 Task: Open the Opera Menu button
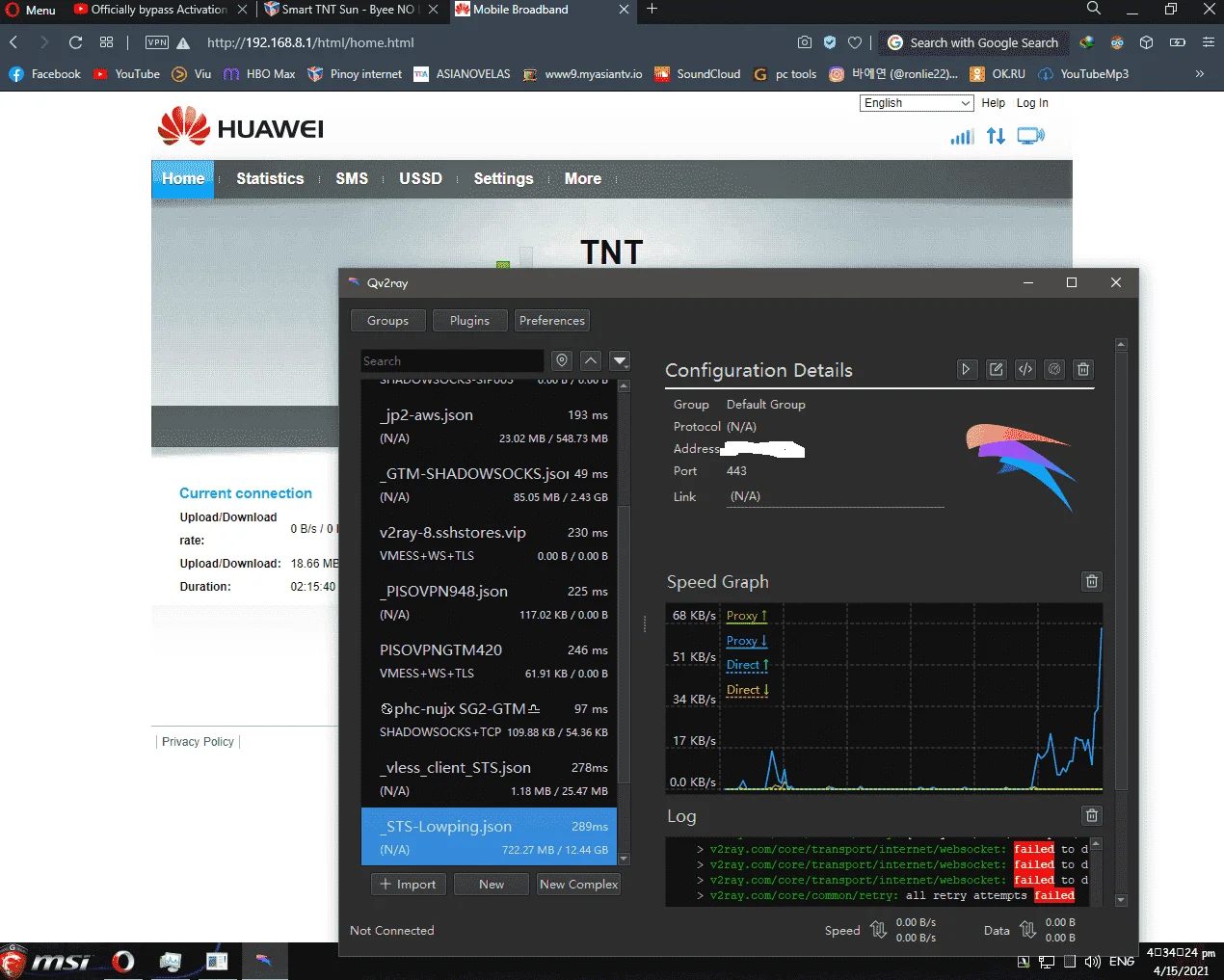(31, 10)
